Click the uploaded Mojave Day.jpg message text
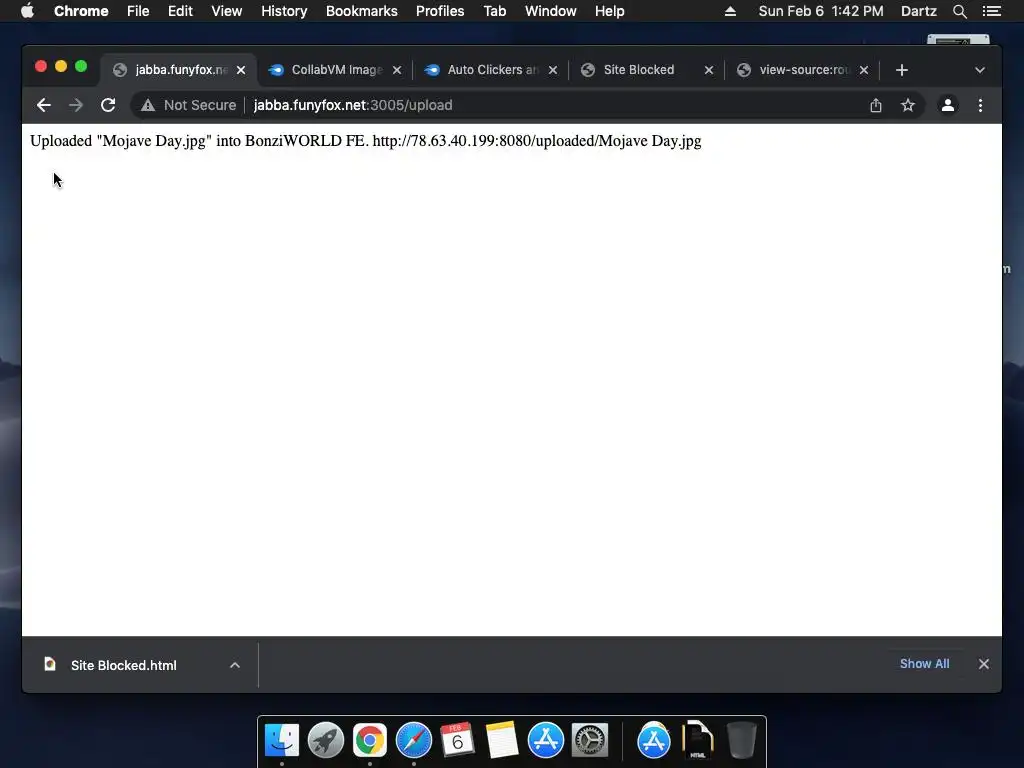Screen dimensions: 1024x768 (366, 141)
